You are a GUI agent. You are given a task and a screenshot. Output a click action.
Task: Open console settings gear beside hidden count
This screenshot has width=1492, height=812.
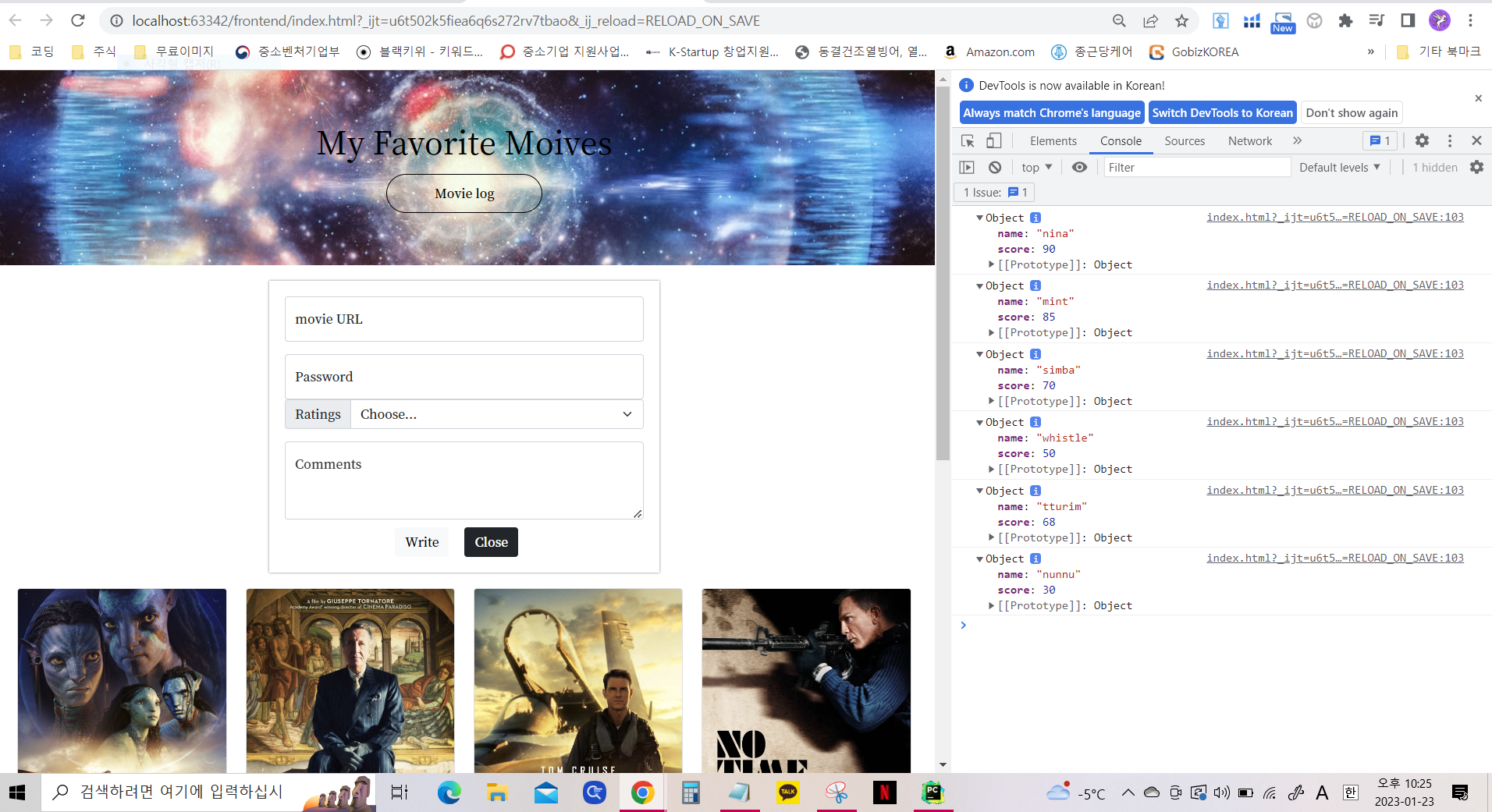[x=1476, y=167]
